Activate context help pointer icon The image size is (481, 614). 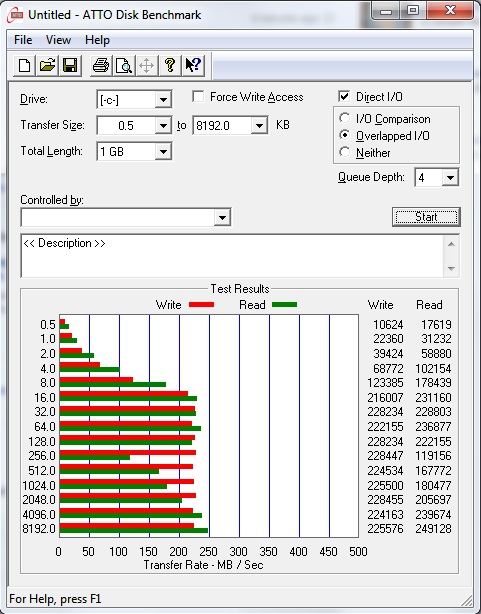193,65
